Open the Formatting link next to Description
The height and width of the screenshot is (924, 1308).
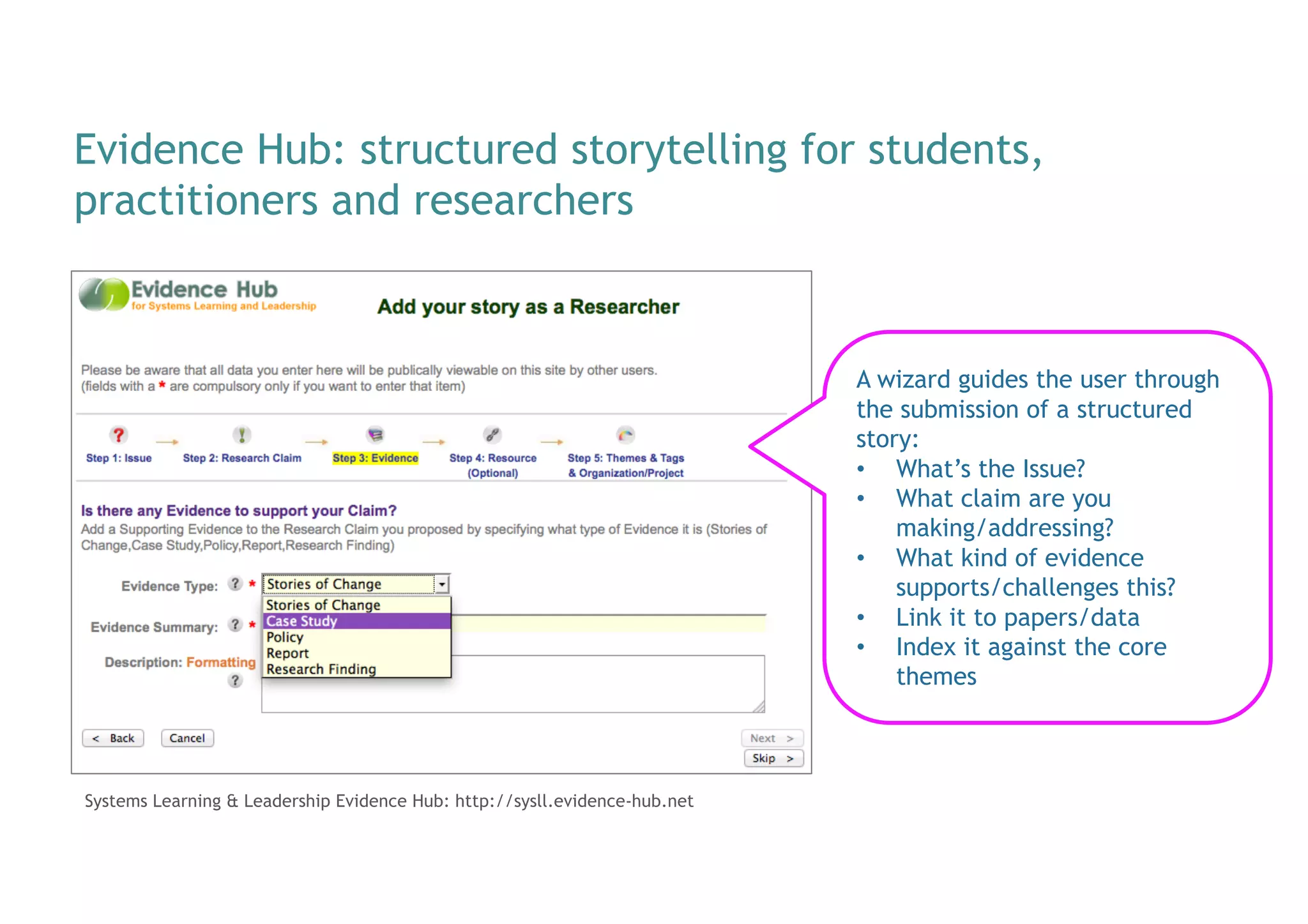[221, 662]
